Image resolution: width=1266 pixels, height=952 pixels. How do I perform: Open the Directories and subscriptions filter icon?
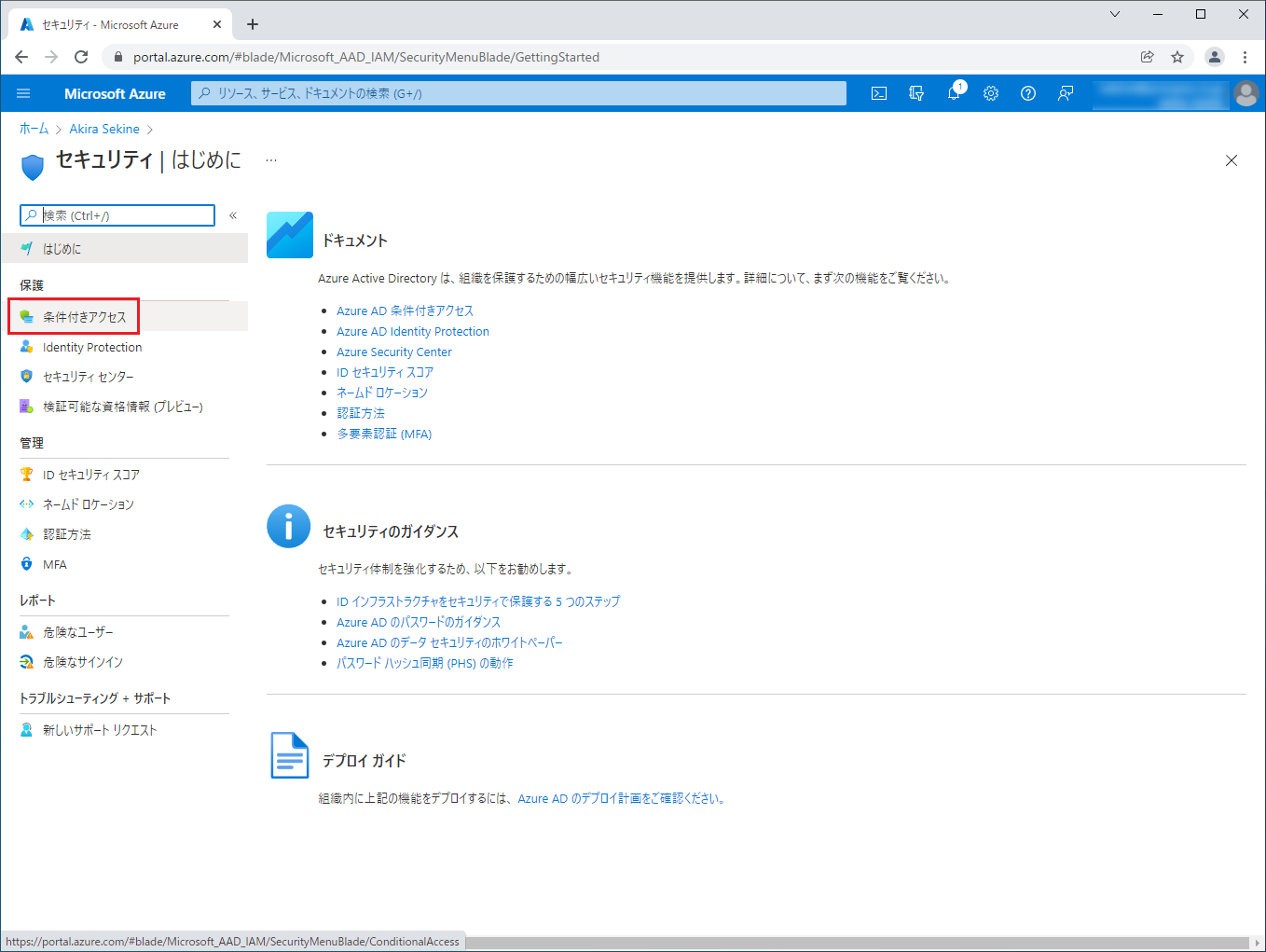[x=916, y=93]
